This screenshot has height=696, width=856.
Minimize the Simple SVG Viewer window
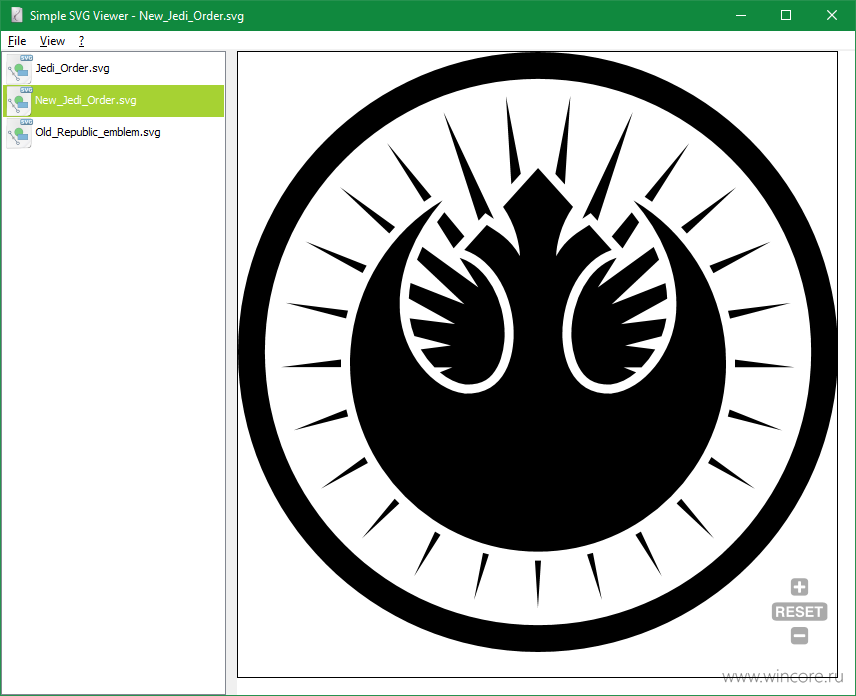point(741,15)
